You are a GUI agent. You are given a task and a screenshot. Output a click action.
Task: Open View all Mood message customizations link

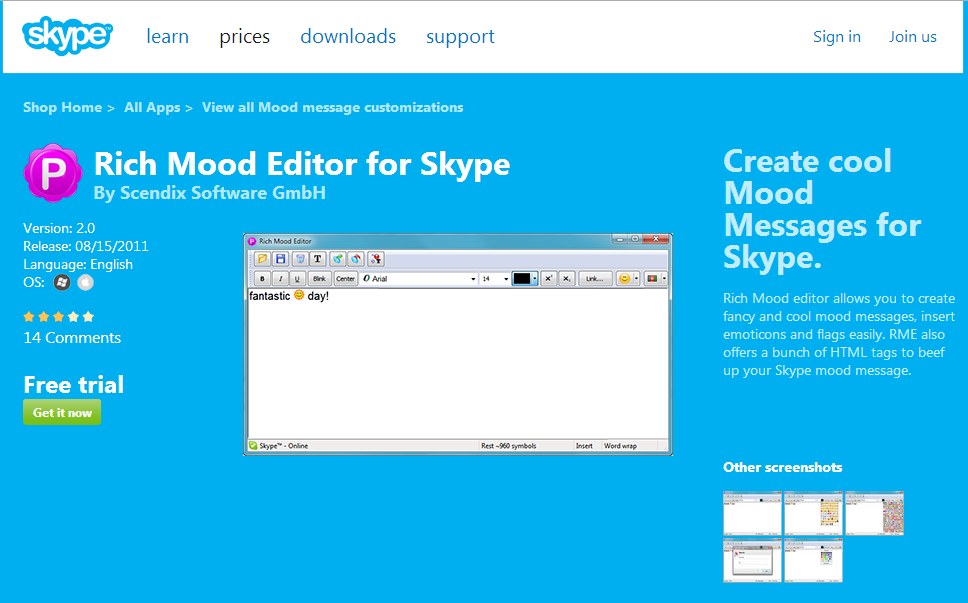pos(333,107)
